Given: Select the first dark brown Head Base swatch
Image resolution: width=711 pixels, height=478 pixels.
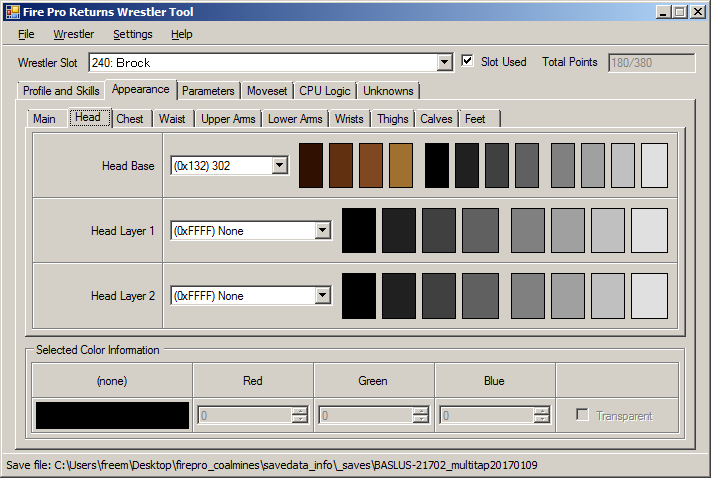Looking at the screenshot, I should pos(311,165).
